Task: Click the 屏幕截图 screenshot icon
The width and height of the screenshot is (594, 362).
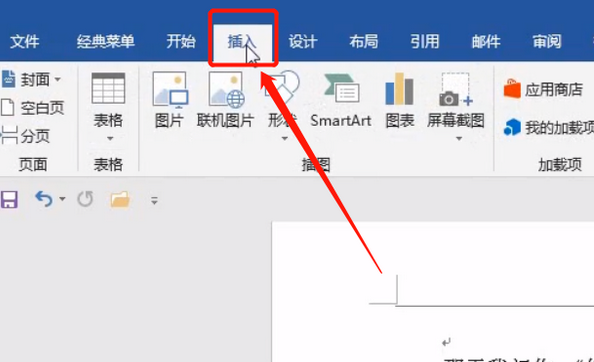Action: (456, 89)
